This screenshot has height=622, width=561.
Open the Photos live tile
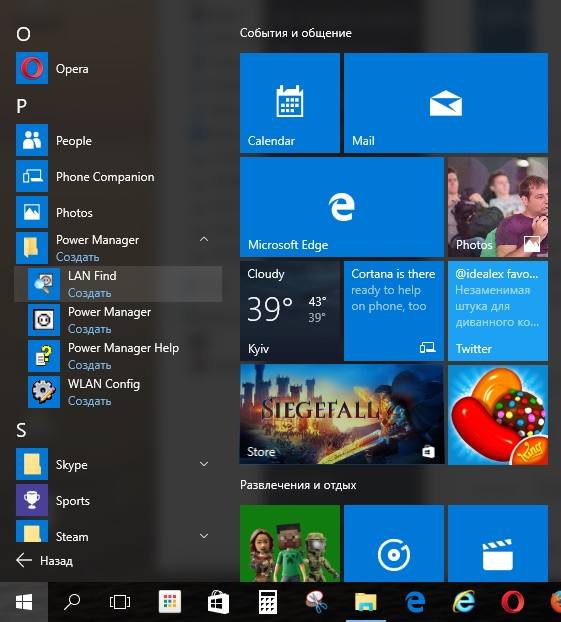498,207
